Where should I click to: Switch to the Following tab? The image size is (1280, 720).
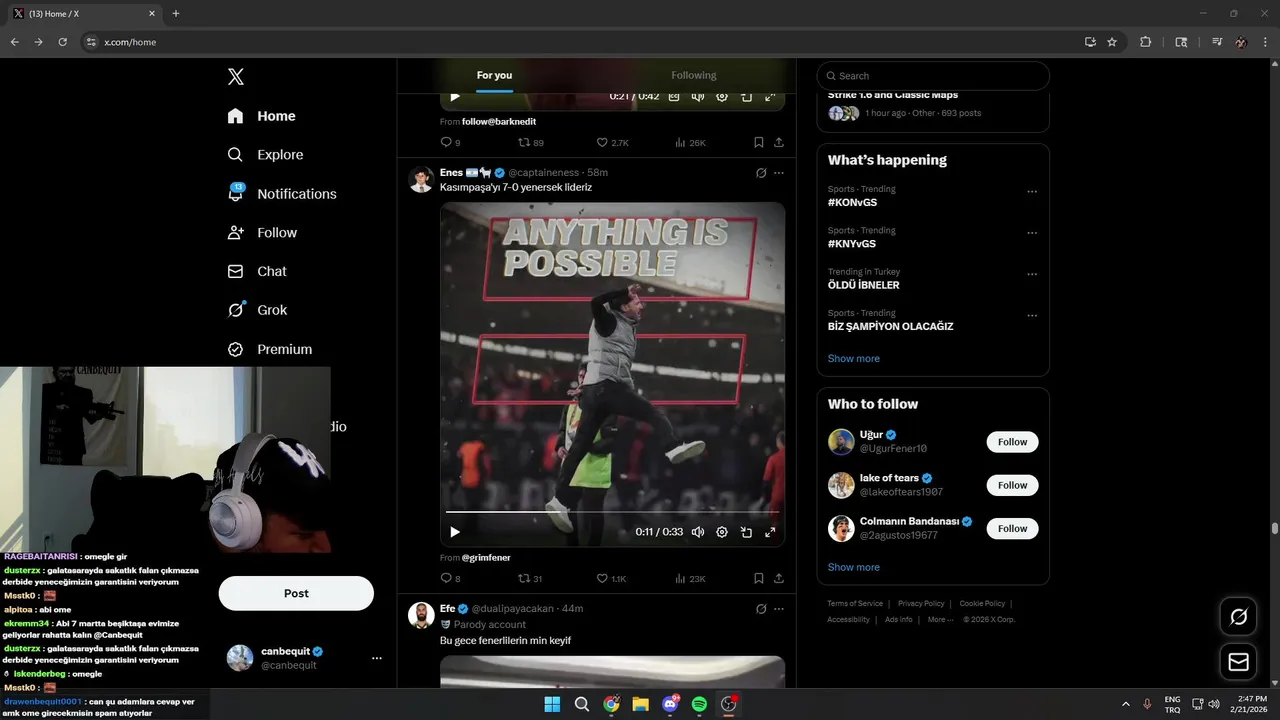(694, 76)
